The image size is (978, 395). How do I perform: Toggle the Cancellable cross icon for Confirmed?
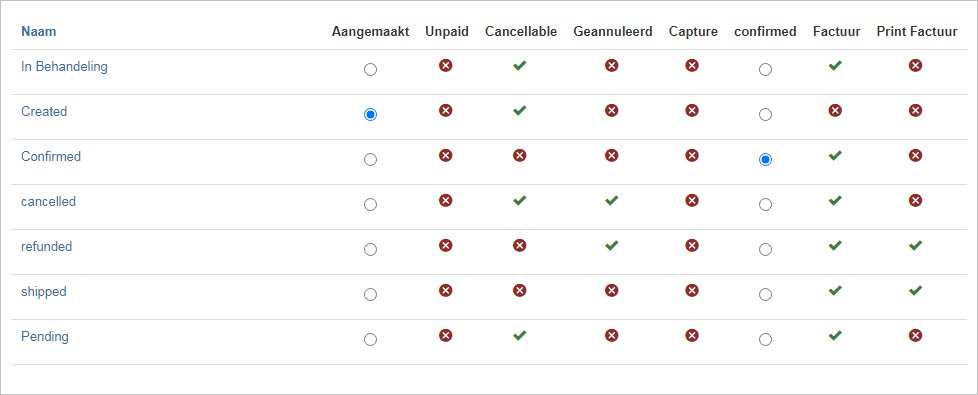point(520,155)
